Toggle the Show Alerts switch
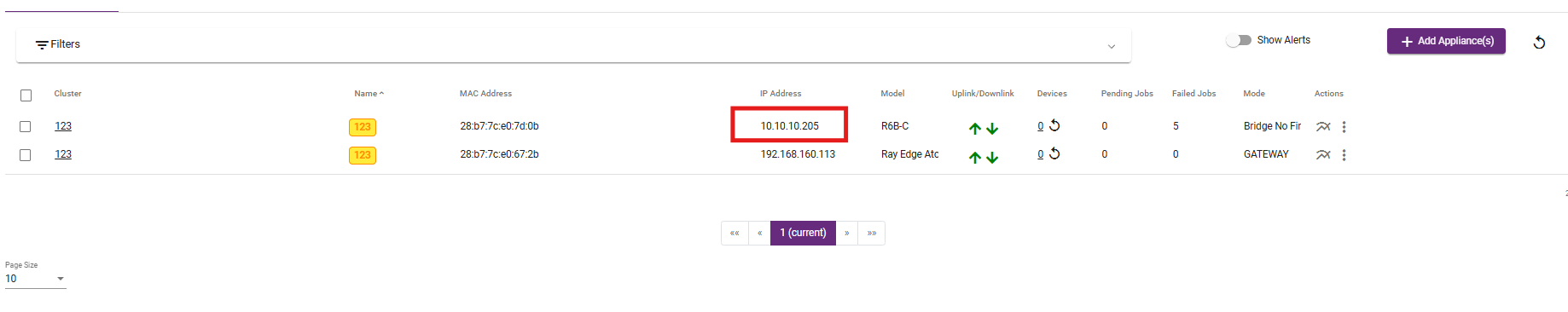This screenshot has height=312, width=1568. pos(1238,40)
